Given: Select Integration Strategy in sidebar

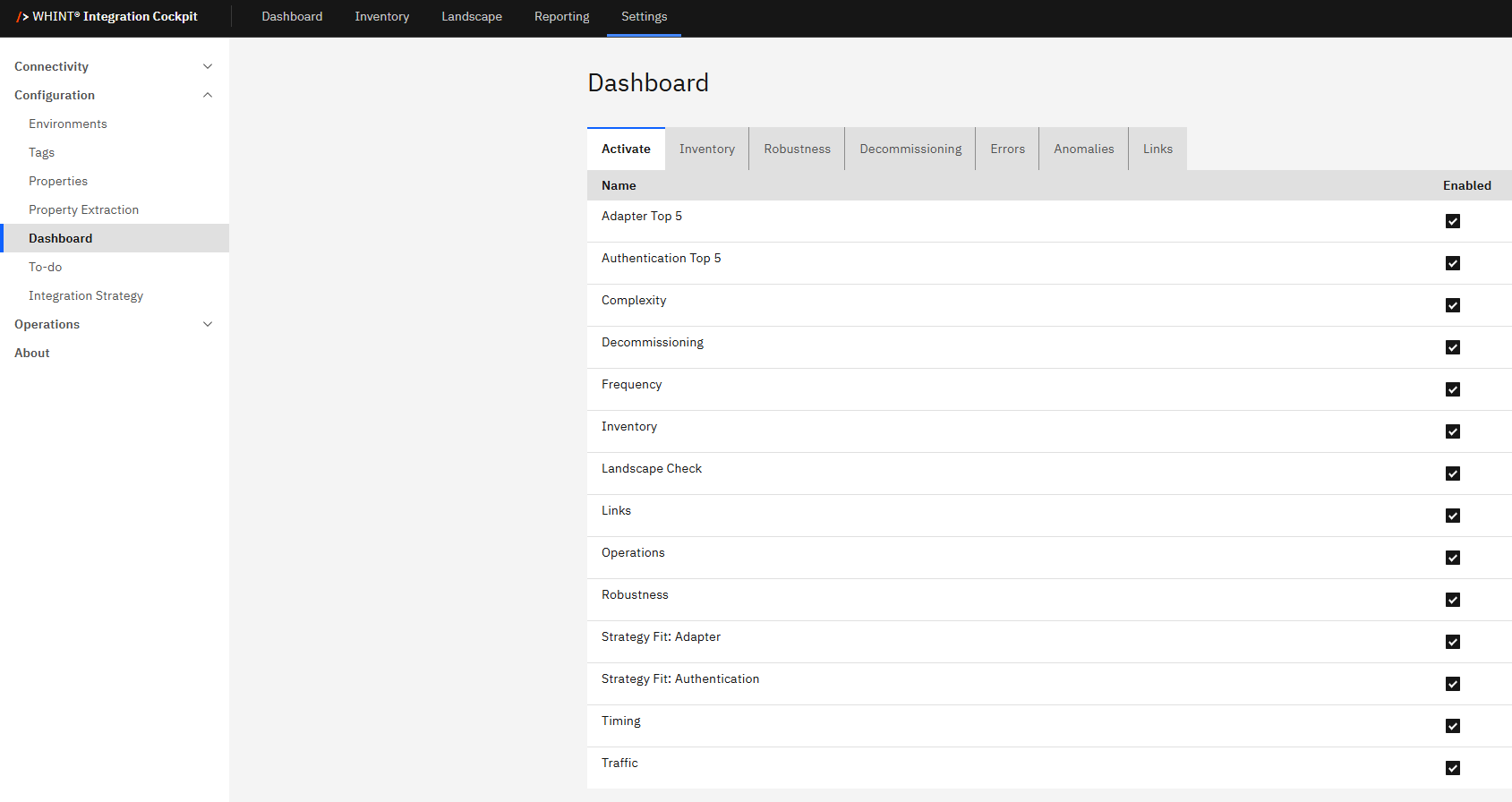Looking at the screenshot, I should coord(86,295).
